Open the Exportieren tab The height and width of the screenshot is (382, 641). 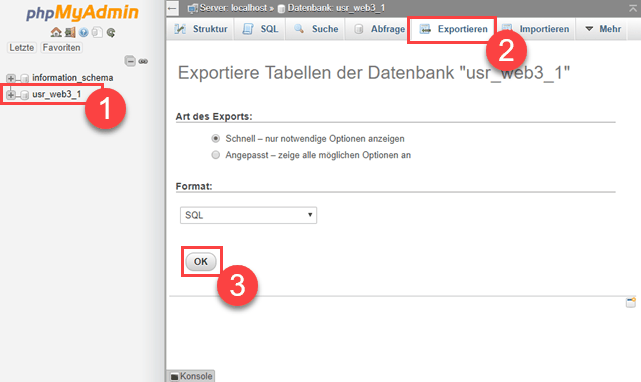pyautogui.click(x=453, y=29)
